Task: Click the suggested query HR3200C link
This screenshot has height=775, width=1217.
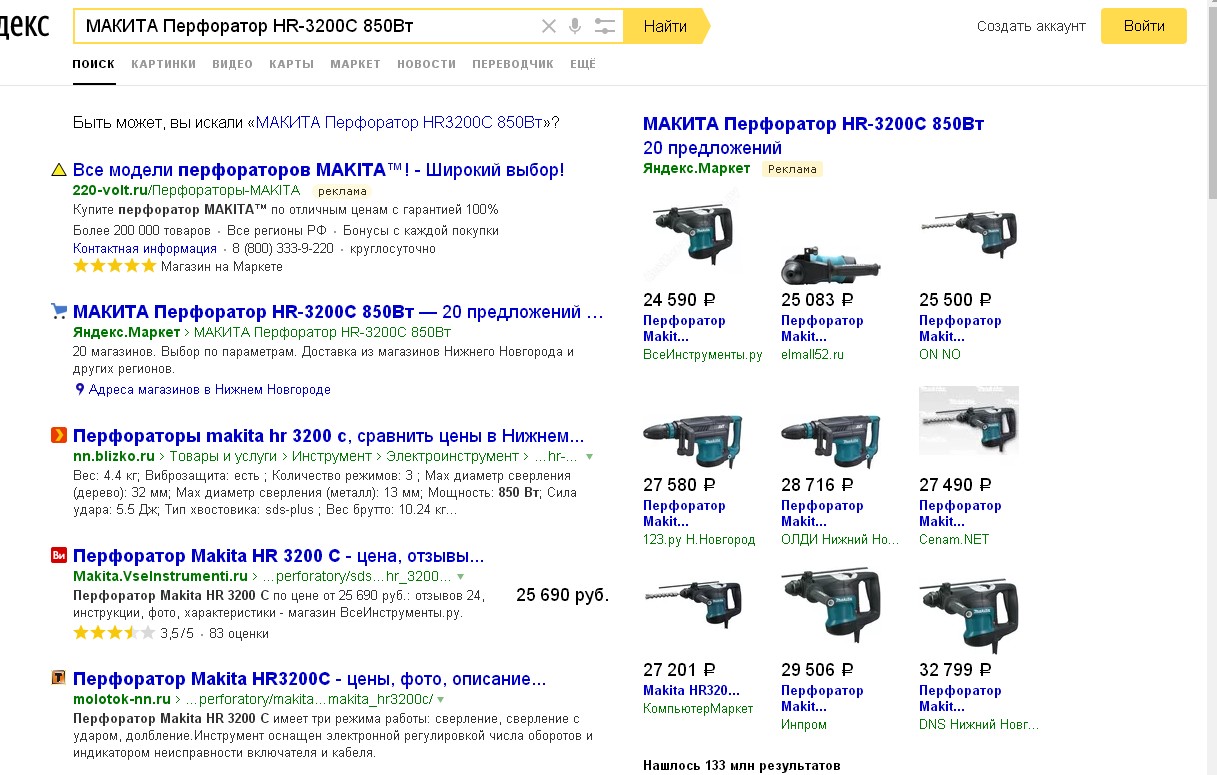Action: tap(401, 122)
